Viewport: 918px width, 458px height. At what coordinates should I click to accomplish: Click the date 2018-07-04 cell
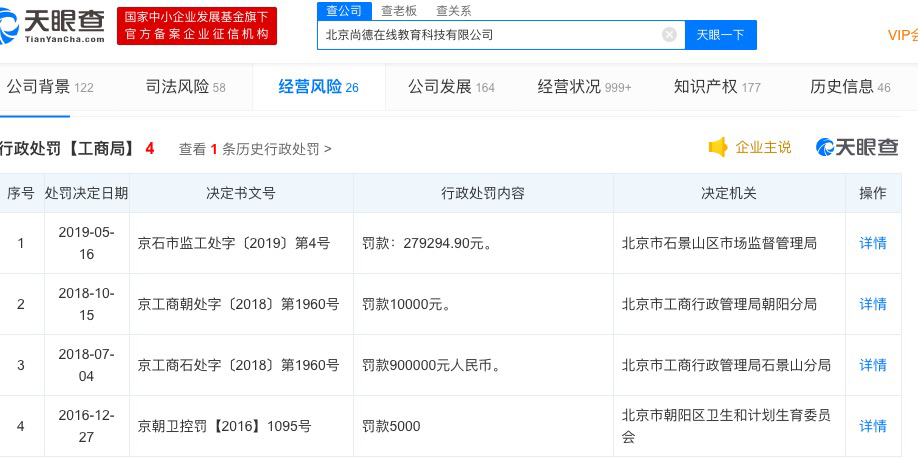tap(87, 365)
